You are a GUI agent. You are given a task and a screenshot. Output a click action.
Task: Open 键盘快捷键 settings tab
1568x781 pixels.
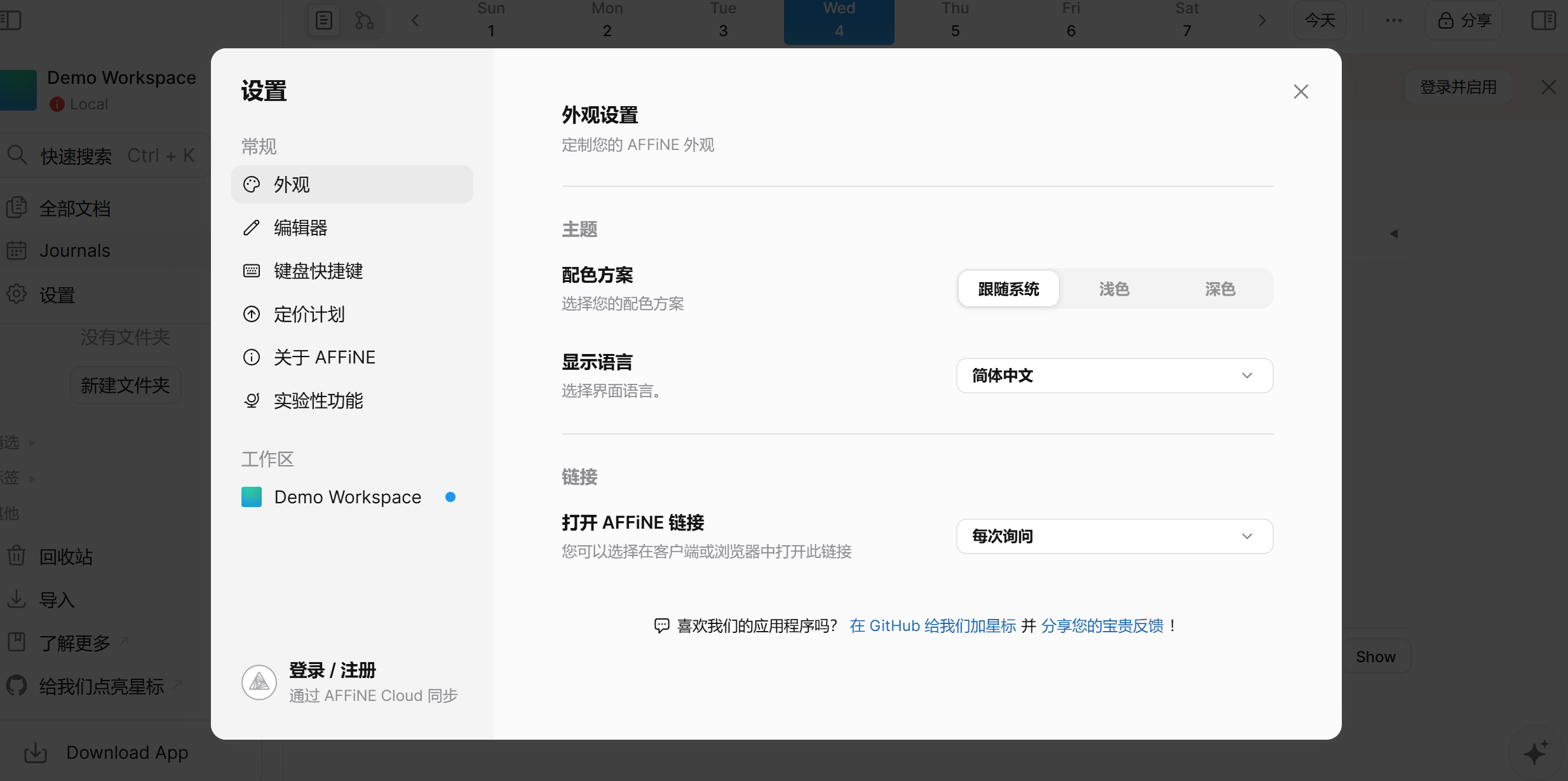[318, 271]
